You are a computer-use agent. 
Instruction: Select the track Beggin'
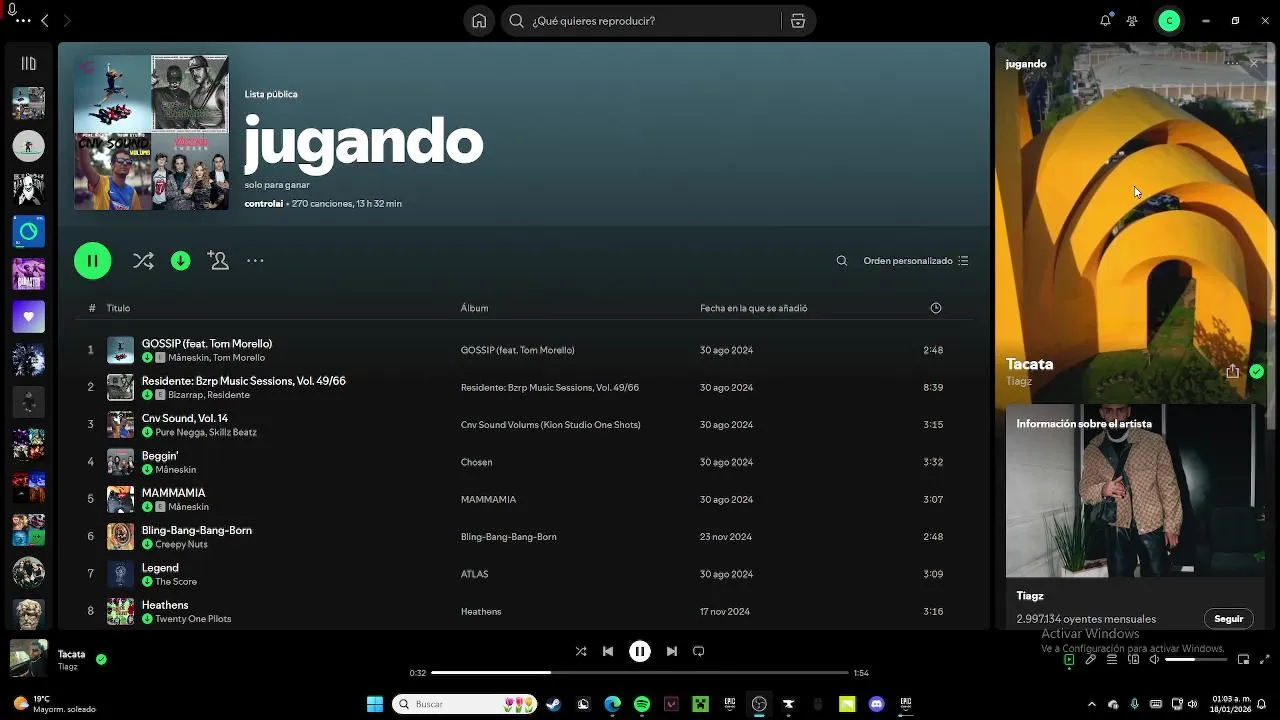pos(160,455)
